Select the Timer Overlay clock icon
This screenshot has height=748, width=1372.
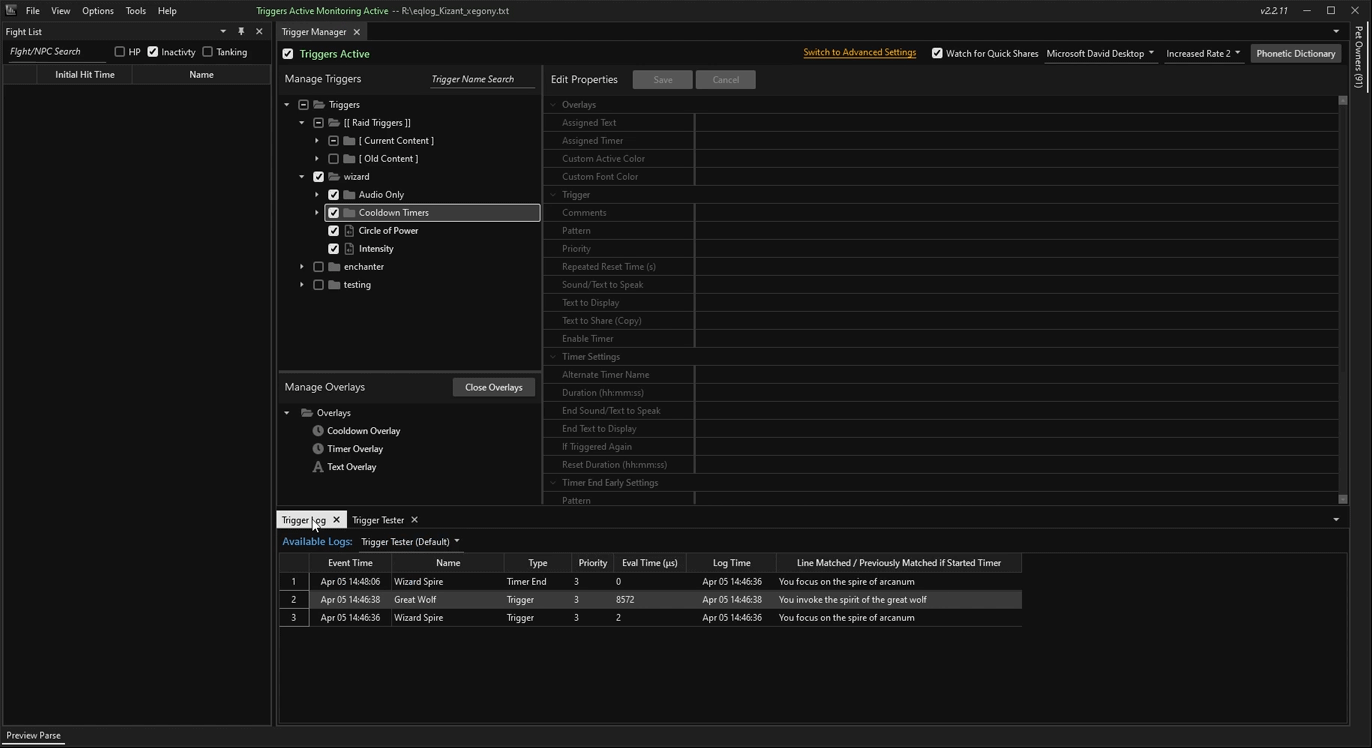318,448
